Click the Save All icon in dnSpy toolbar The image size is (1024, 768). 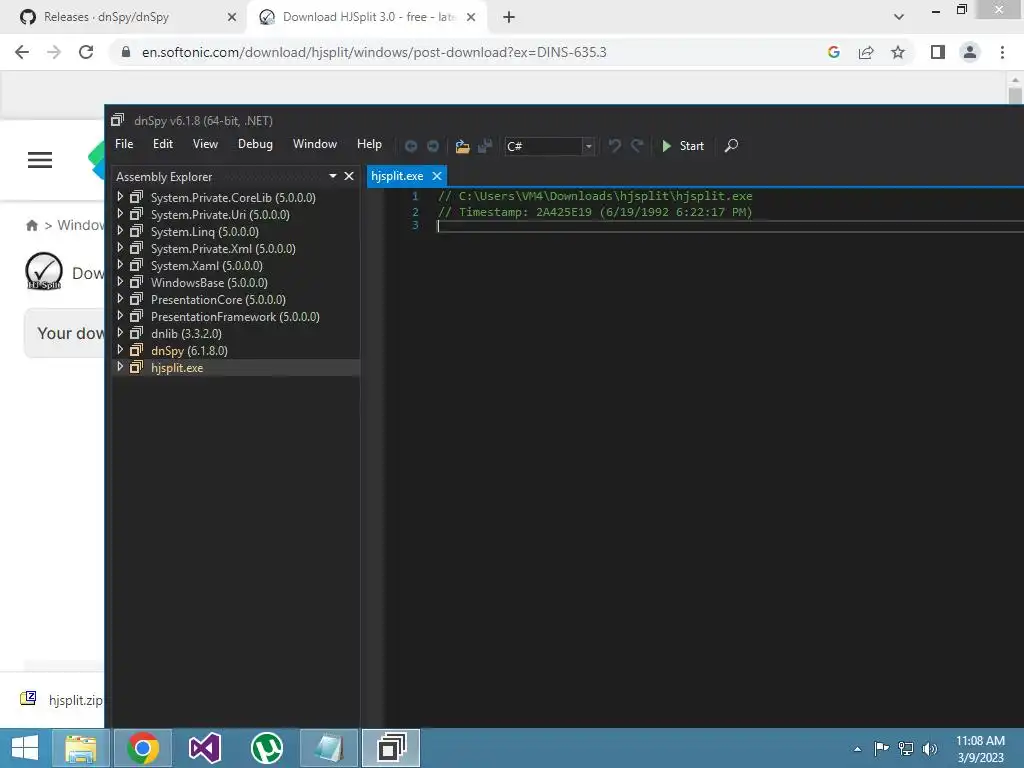tap(485, 146)
